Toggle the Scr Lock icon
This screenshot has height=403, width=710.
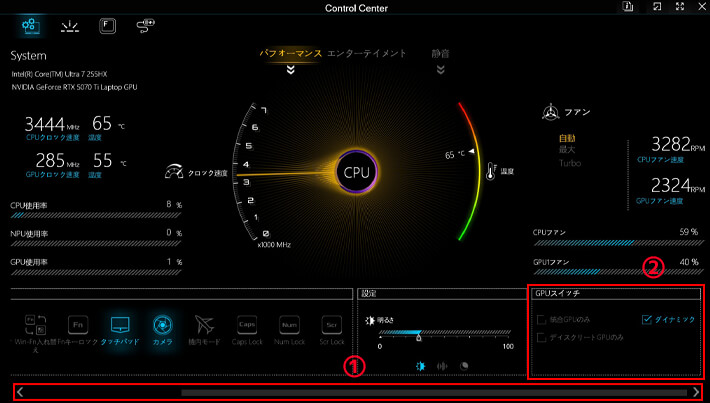click(x=331, y=324)
